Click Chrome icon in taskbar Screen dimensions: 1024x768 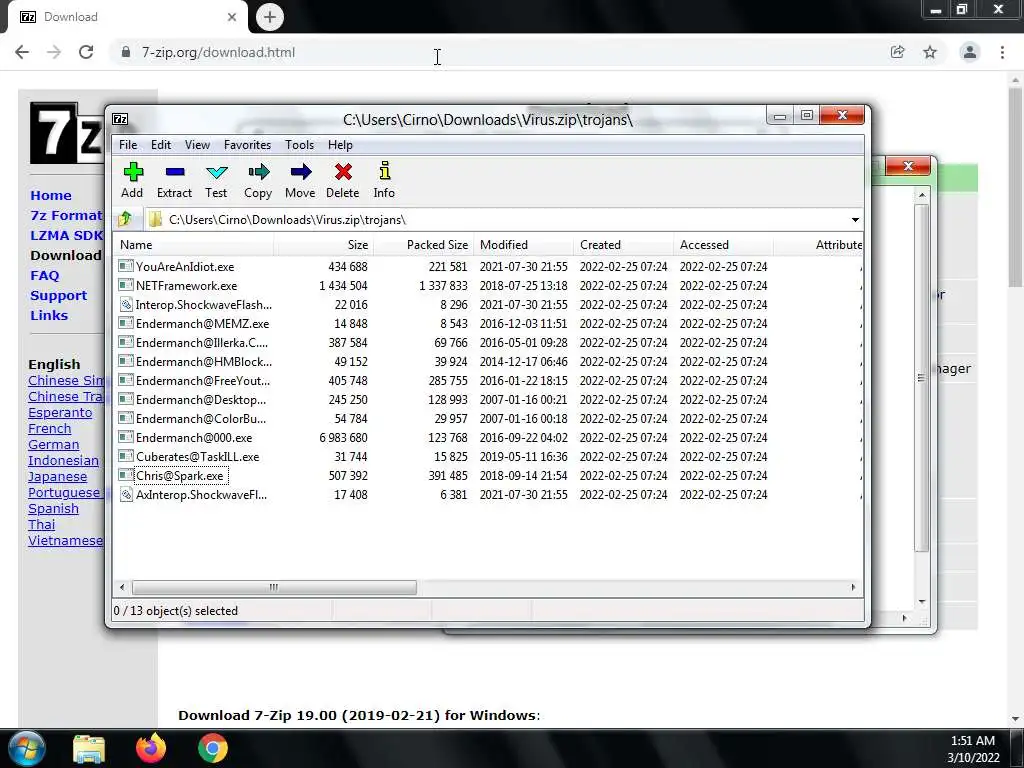tap(213, 748)
